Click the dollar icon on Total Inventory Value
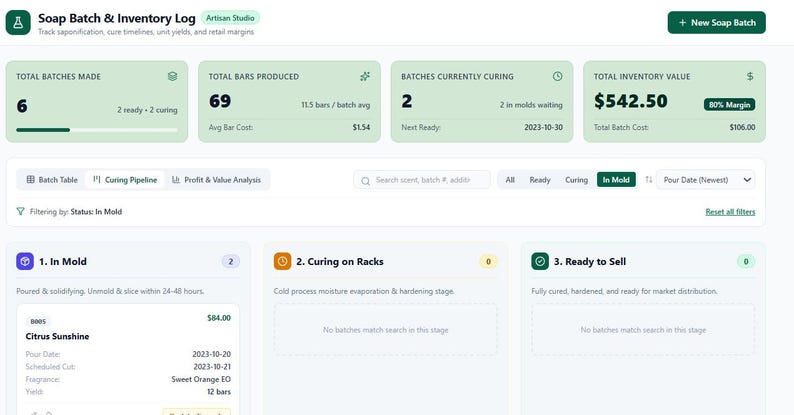 tap(750, 76)
